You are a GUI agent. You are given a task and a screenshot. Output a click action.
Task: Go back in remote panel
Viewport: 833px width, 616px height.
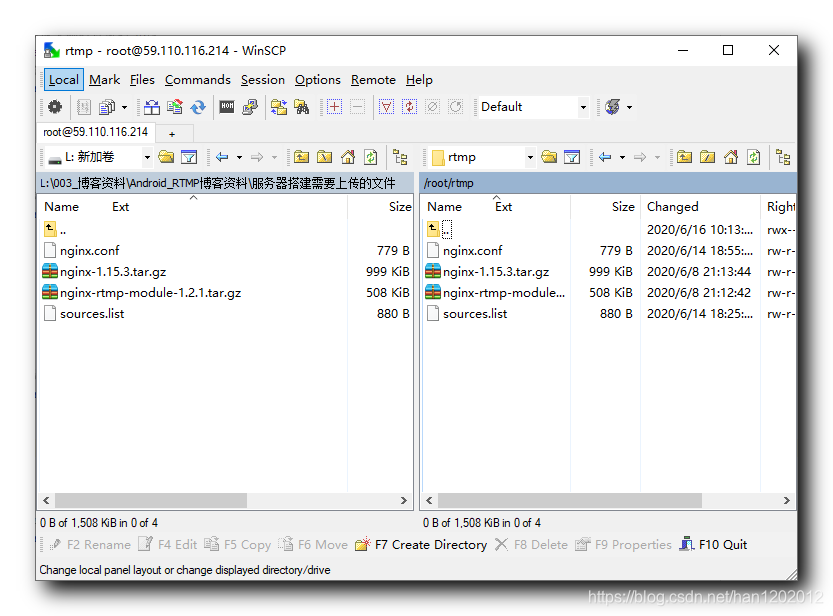point(605,157)
